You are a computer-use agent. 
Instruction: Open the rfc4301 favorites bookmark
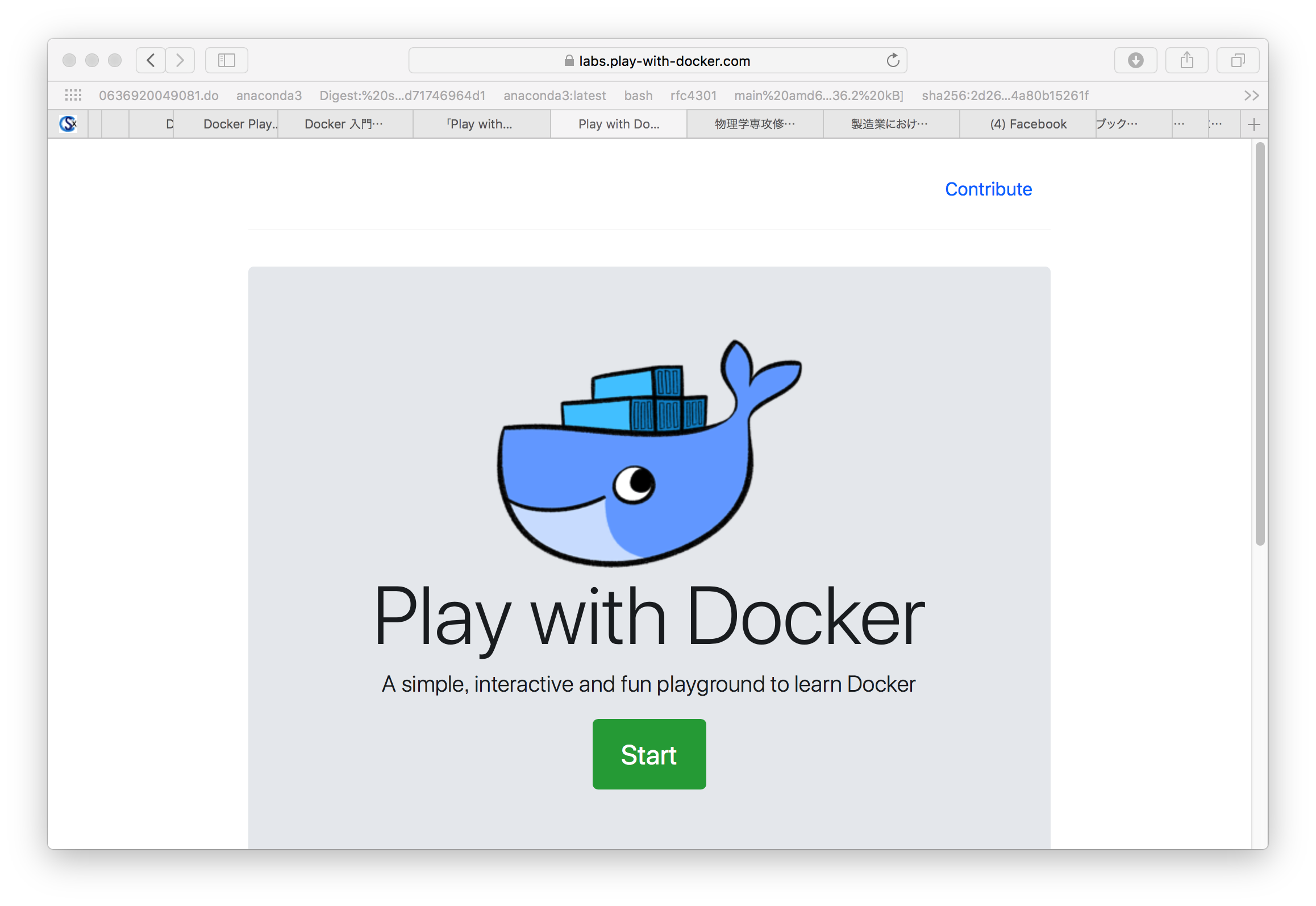(x=693, y=95)
